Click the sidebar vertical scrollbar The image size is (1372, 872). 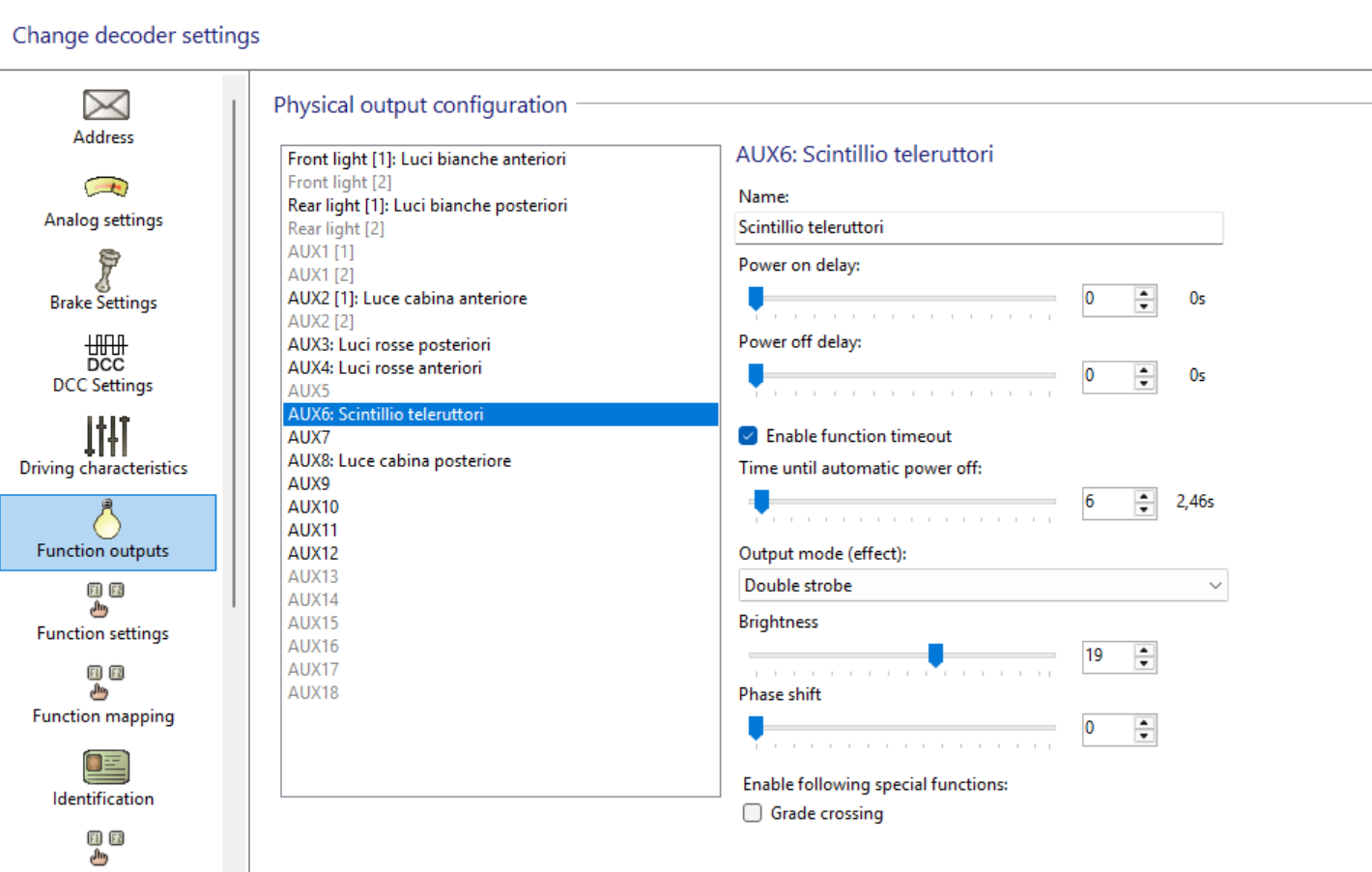pos(234,353)
